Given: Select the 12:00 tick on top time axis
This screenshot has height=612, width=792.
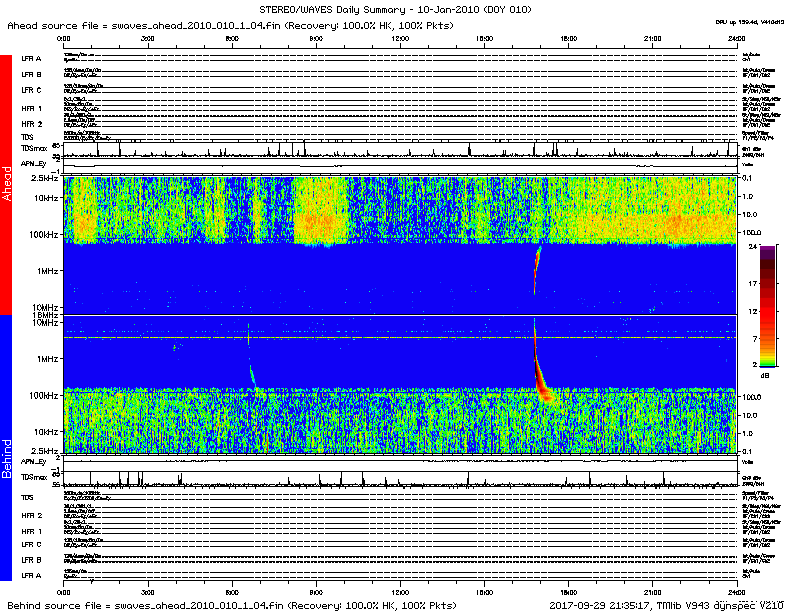Looking at the screenshot, I should (400, 37).
